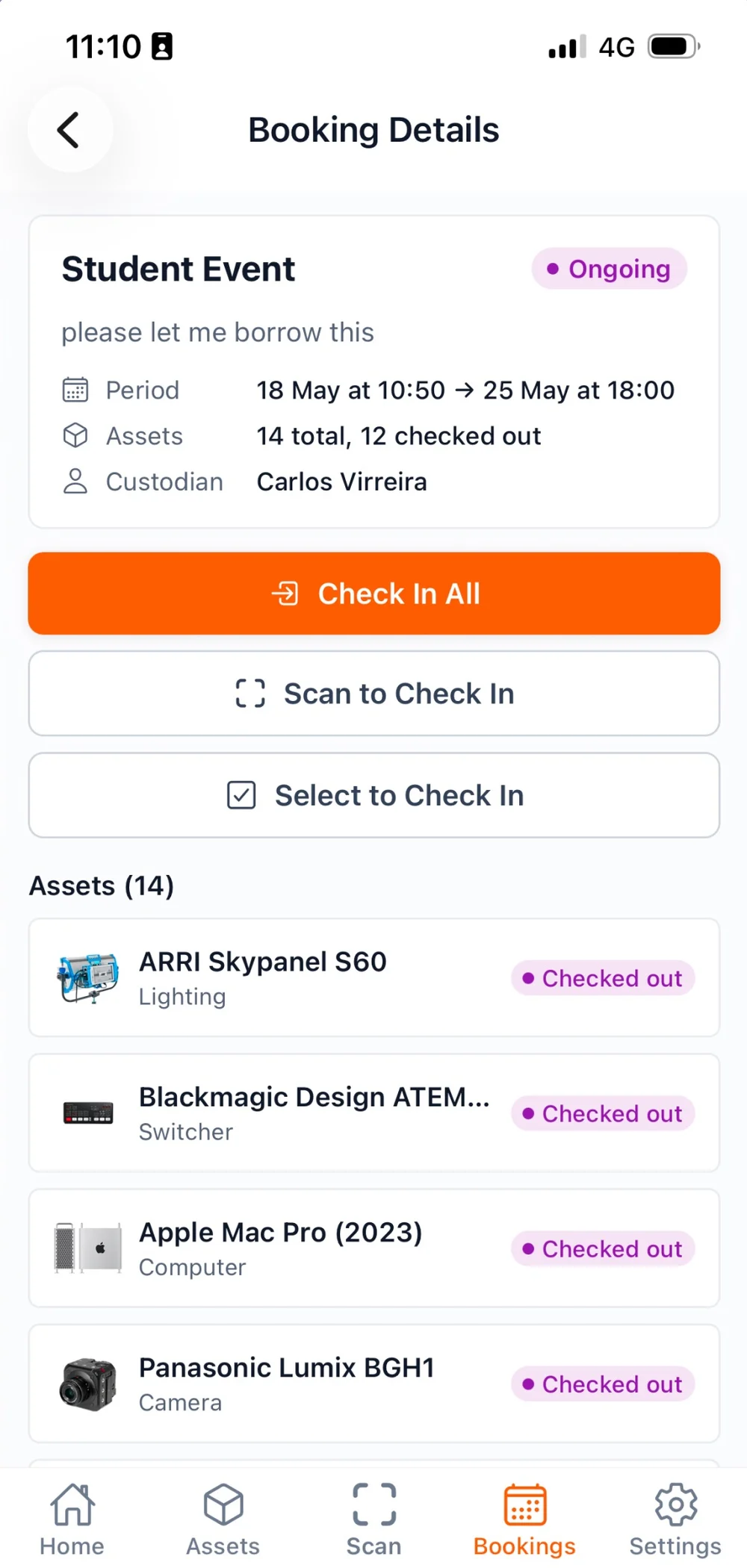Image resolution: width=747 pixels, height=1568 pixels.
Task: Click the Apple Mac Pro thumbnail
Action: tap(88, 1248)
